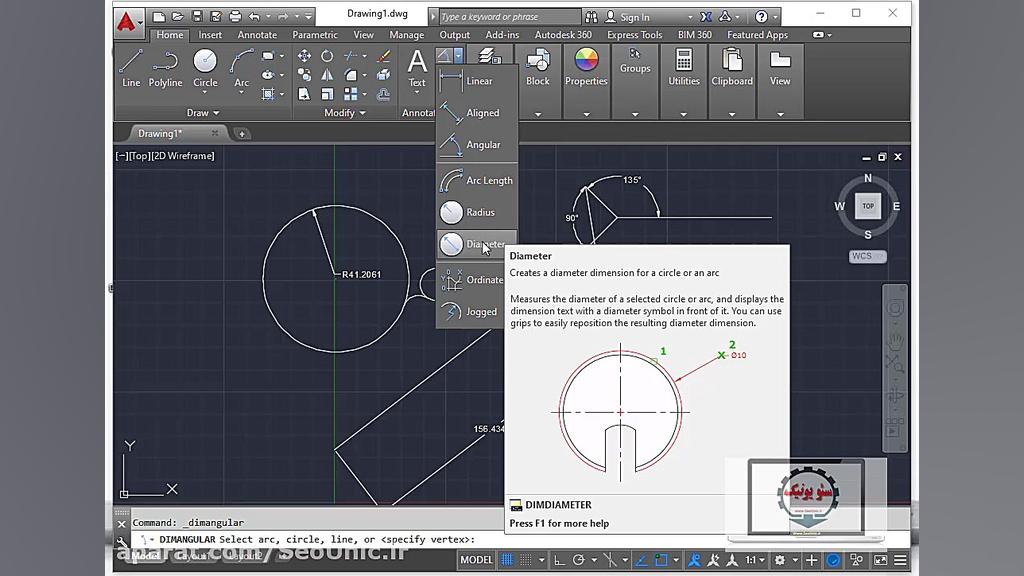Toggle Ortho mode in status bar
The width and height of the screenshot is (1024, 576).
tap(559, 560)
